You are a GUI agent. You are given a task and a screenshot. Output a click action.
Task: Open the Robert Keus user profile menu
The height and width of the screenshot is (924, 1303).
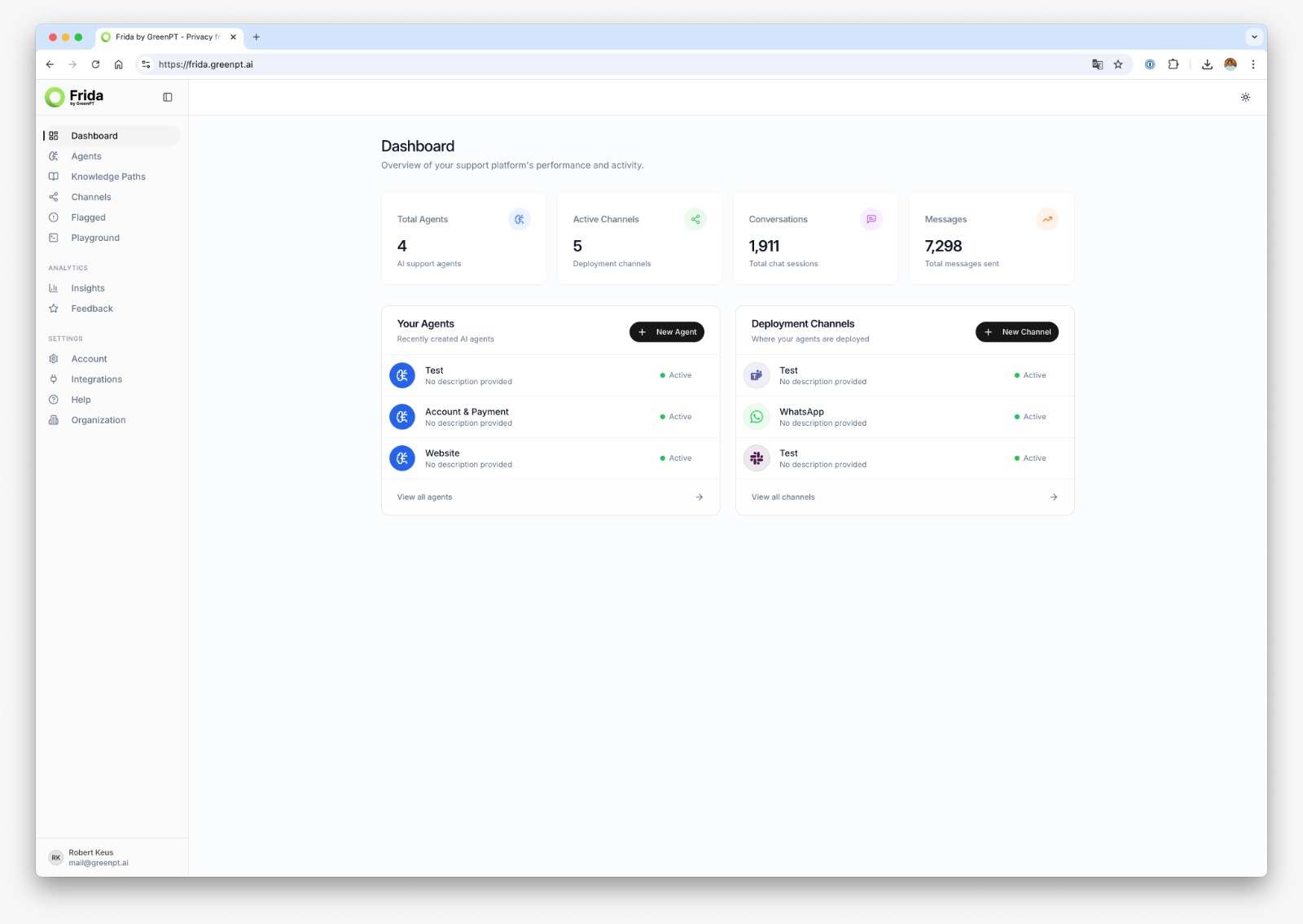click(91, 857)
